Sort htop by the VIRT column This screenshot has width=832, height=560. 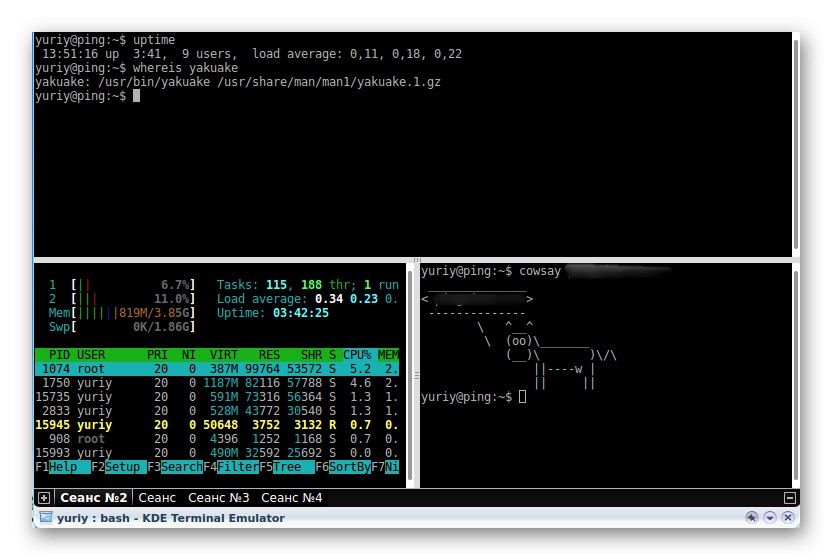[223, 355]
